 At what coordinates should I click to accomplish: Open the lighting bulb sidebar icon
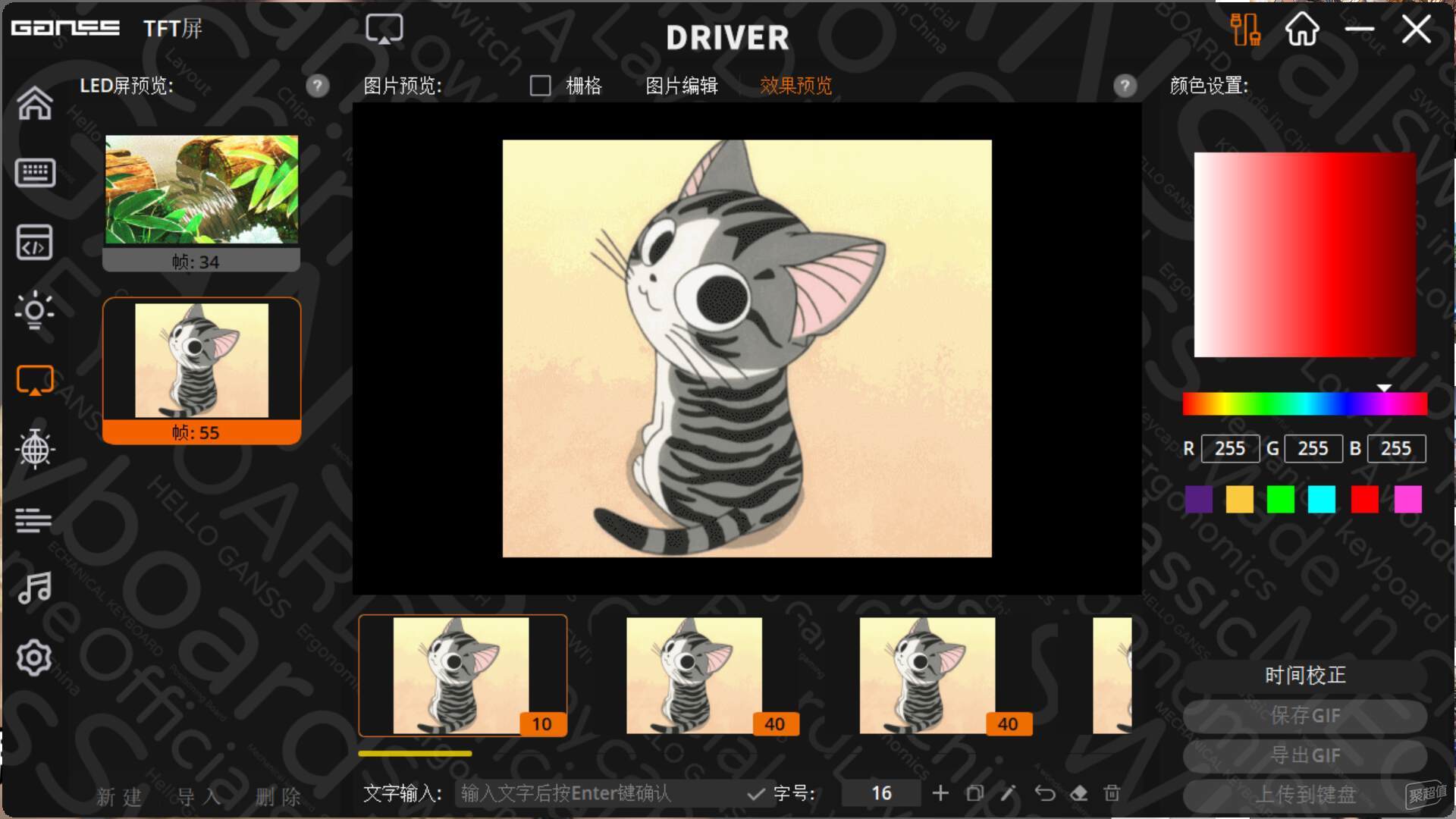35,310
